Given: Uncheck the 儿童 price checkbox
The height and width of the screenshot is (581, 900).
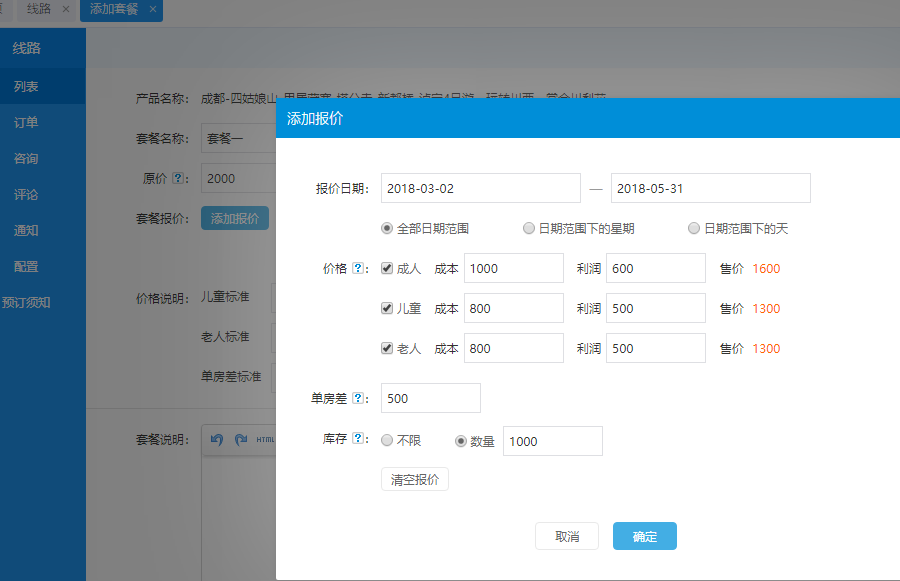Looking at the screenshot, I should [x=387, y=309].
